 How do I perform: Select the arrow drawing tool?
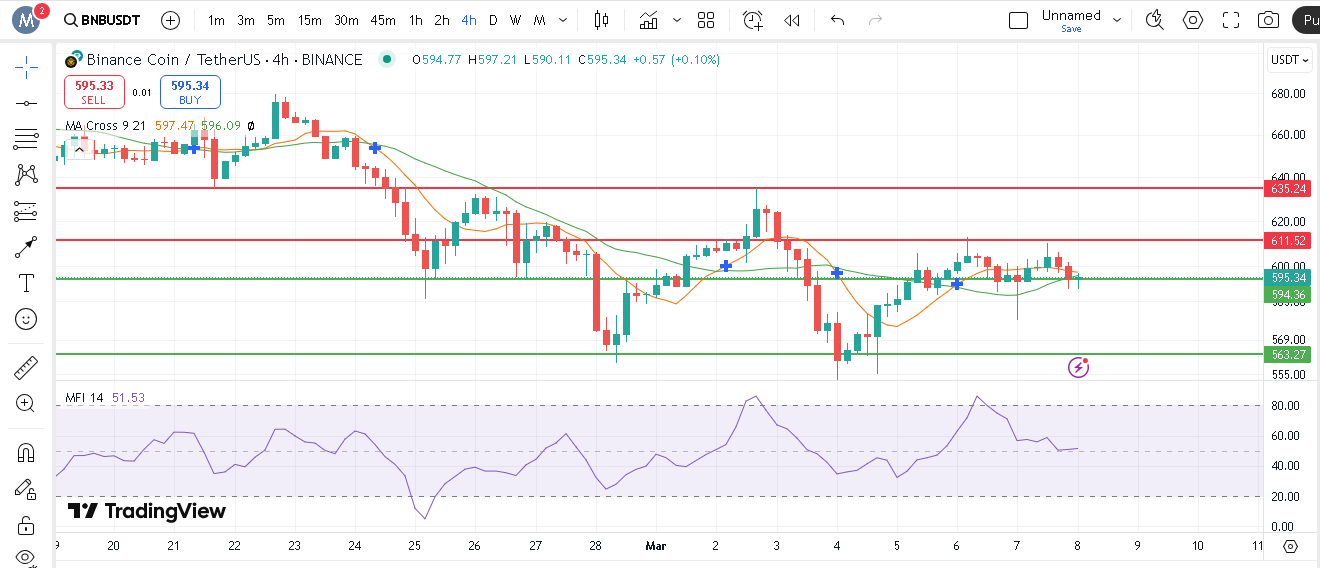click(26, 247)
